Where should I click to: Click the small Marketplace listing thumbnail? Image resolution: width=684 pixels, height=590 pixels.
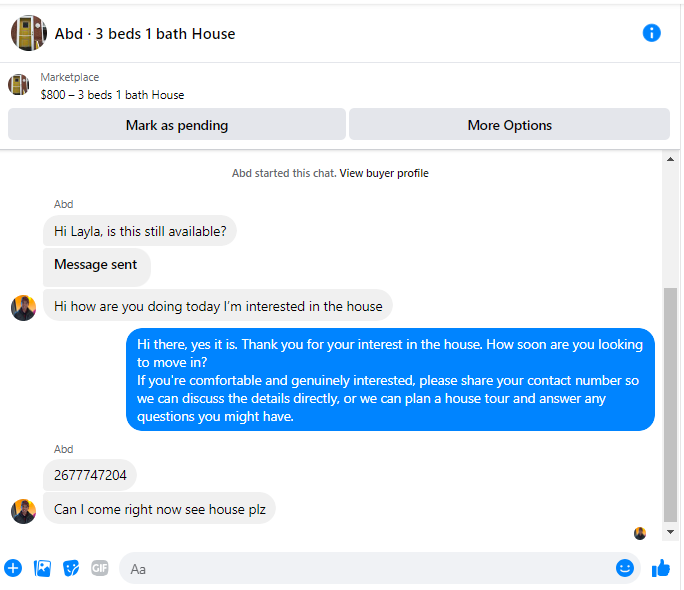tap(19, 85)
